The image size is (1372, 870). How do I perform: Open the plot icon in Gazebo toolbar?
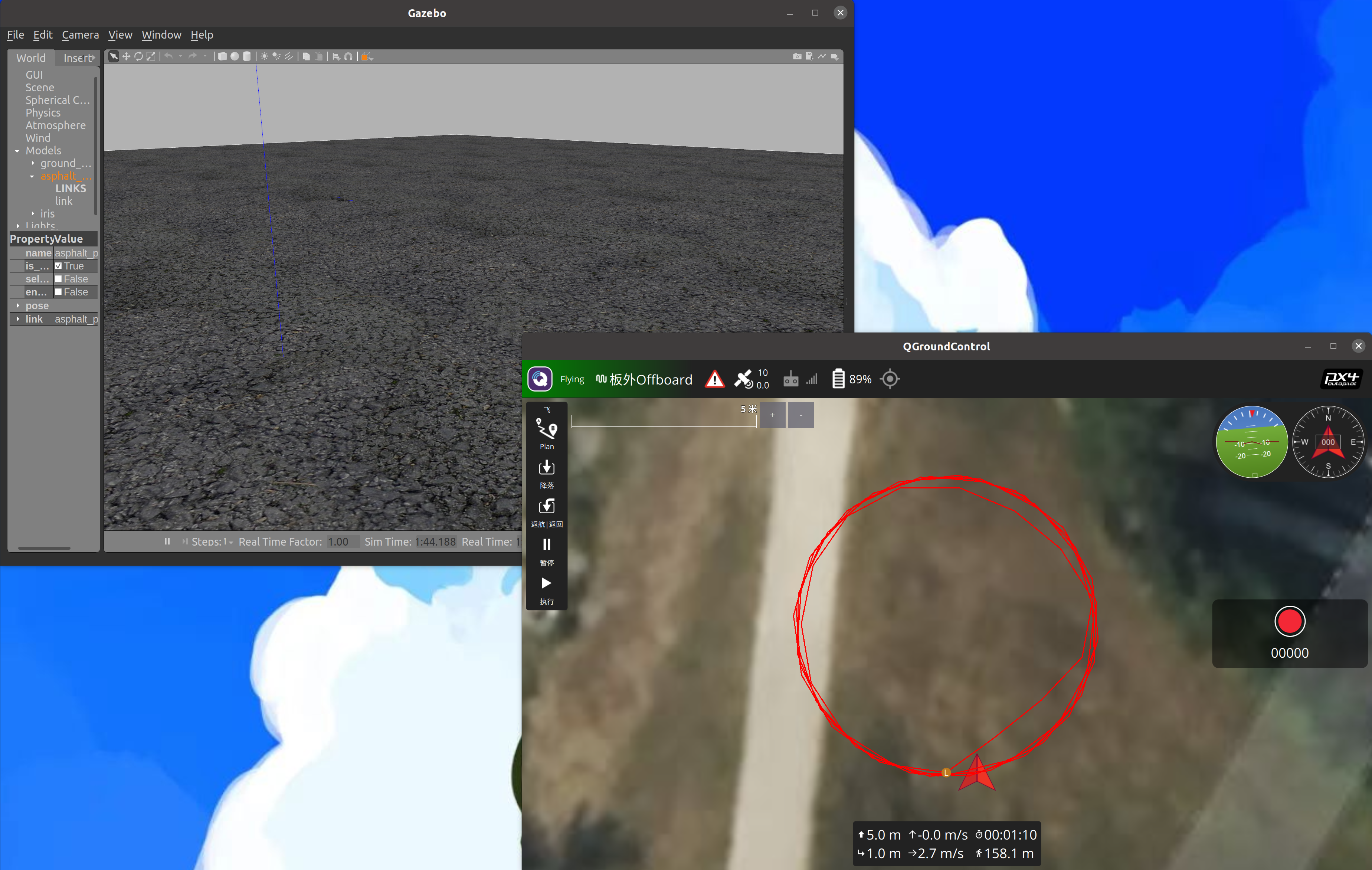tap(822, 56)
